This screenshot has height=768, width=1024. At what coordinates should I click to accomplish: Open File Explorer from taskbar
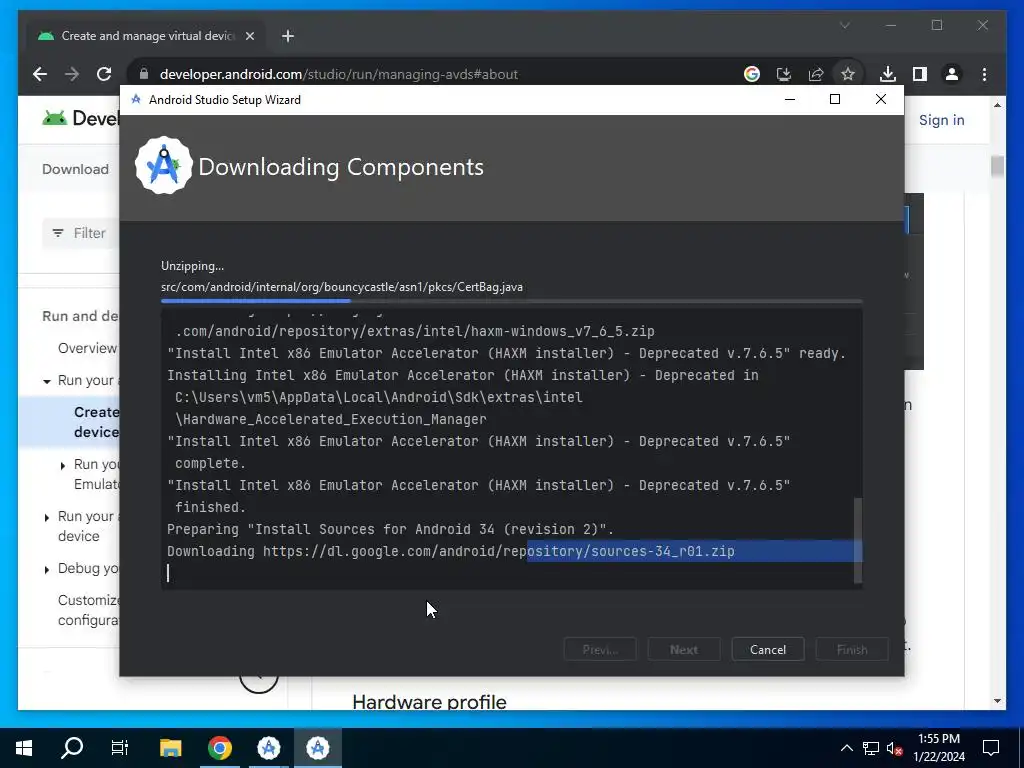[170, 748]
